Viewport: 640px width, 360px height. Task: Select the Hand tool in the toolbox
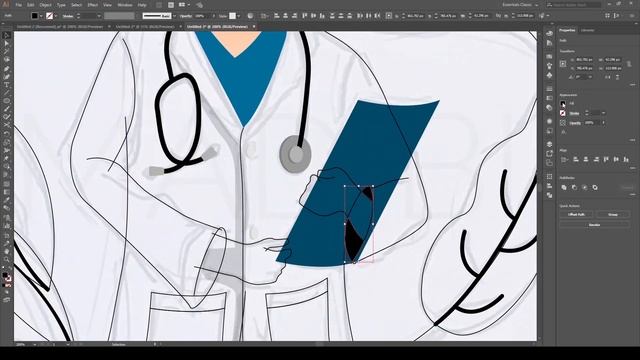tap(7, 251)
